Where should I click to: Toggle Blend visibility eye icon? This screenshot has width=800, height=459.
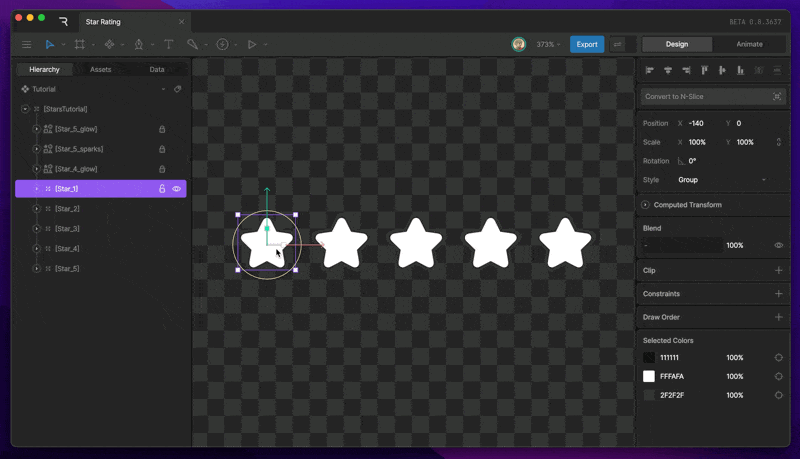click(x=779, y=245)
